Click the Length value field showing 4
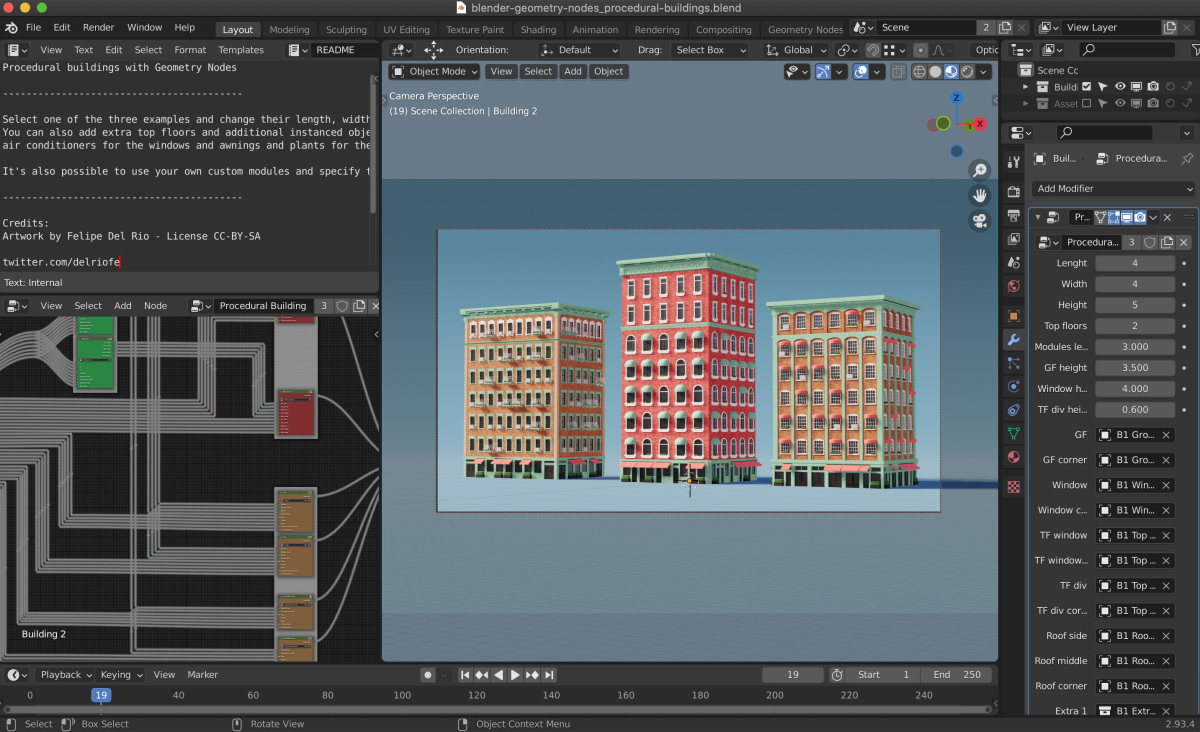Screen dimensions: 1200x732 click(1135, 263)
